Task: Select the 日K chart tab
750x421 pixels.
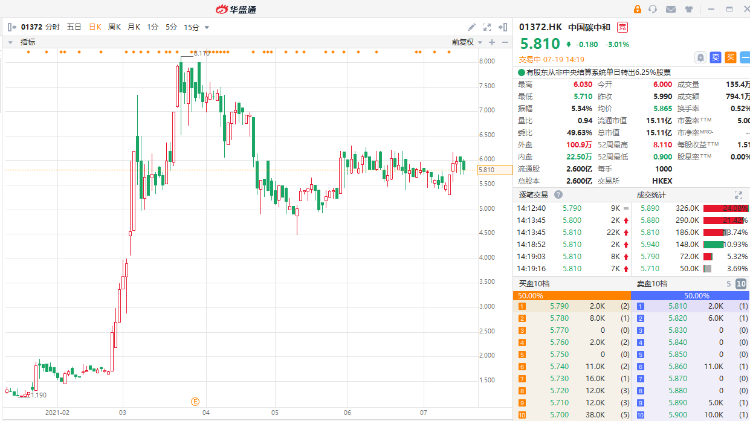Action: (x=95, y=27)
